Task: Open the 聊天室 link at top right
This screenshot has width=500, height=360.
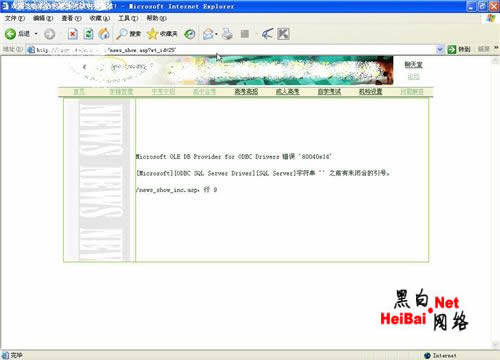Action: click(x=413, y=65)
